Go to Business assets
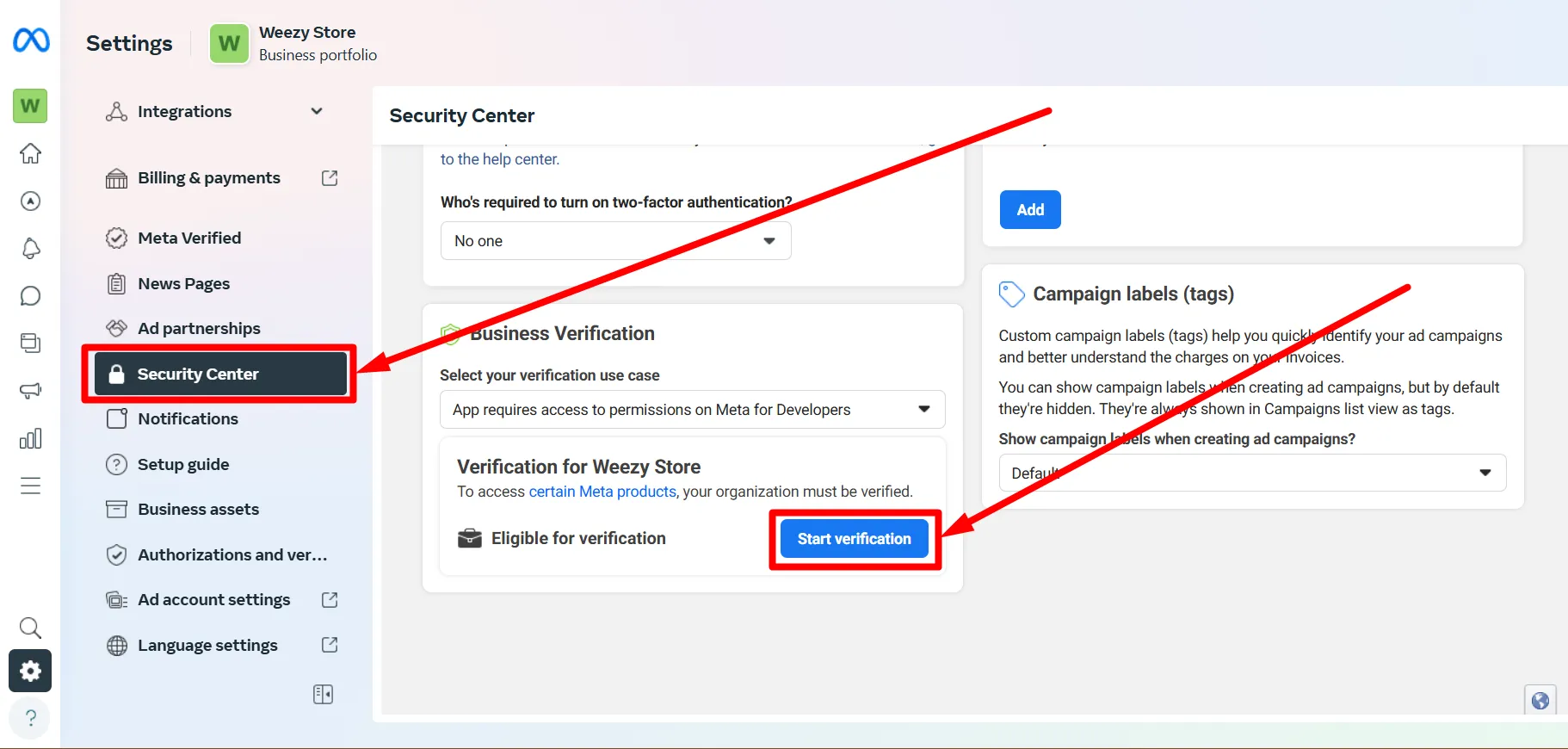Viewport: 1568px width, 749px height. click(x=198, y=510)
